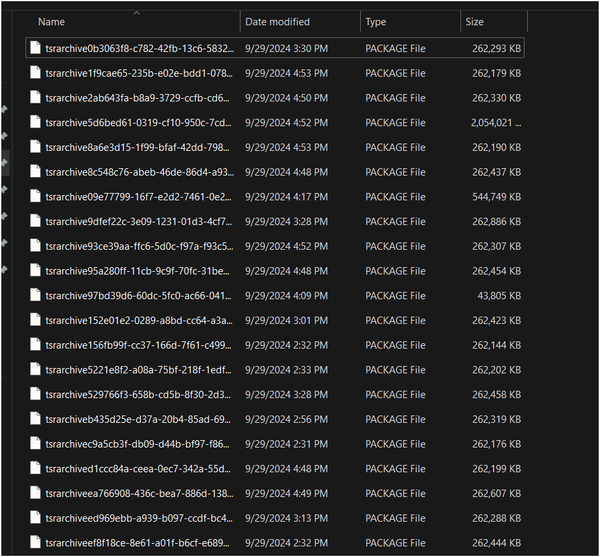Screen dimensions: 600x557
Task: Select tsrarchived1ccc84a-ceea file name
Action: (138, 469)
